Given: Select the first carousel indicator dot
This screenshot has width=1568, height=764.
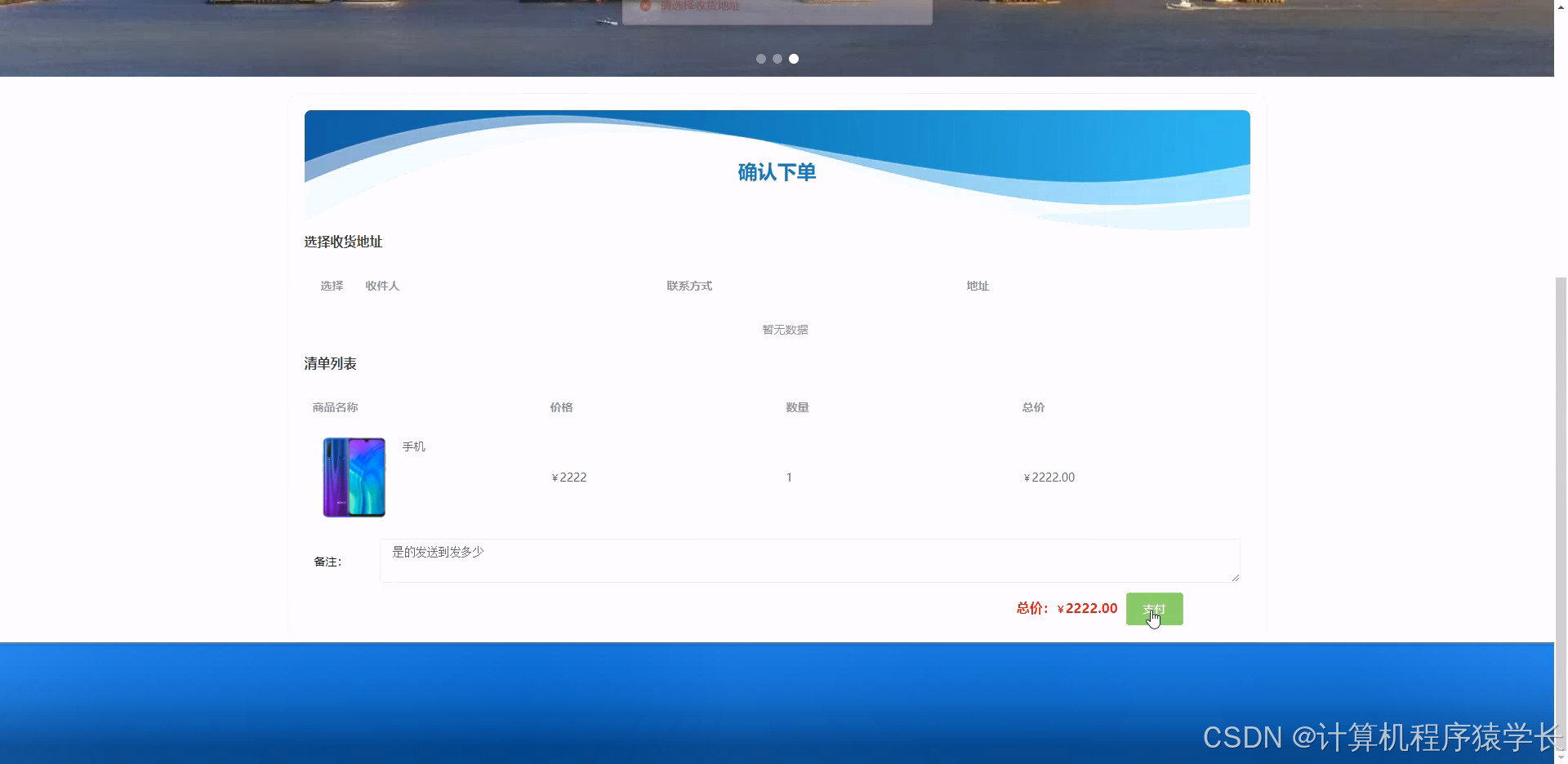Looking at the screenshot, I should pyautogui.click(x=761, y=59).
